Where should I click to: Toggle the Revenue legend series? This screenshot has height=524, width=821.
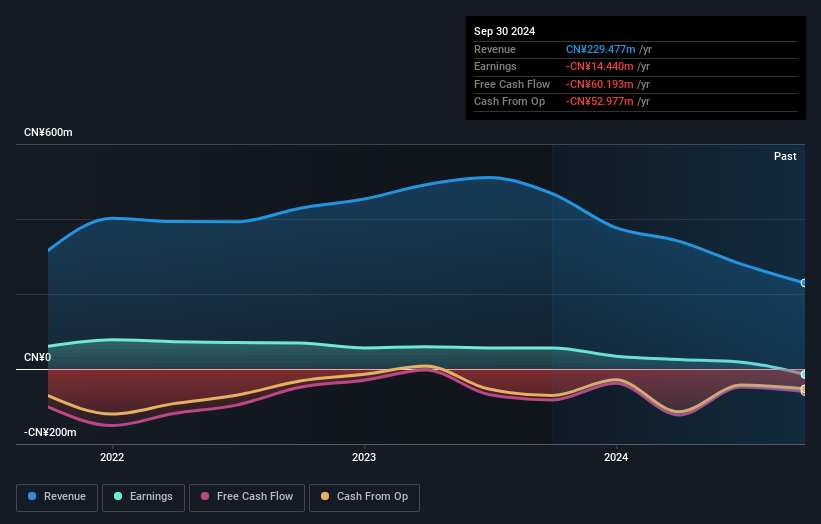[x=57, y=497]
